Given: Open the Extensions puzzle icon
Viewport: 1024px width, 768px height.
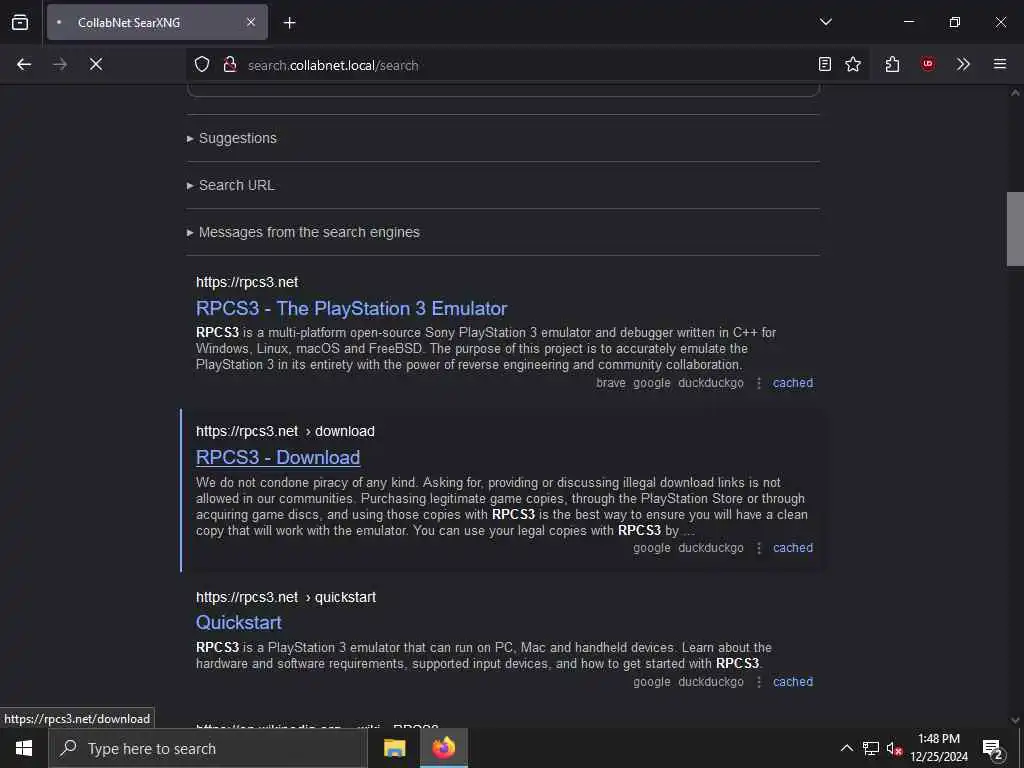Looking at the screenshot, I should coord(892,64).
